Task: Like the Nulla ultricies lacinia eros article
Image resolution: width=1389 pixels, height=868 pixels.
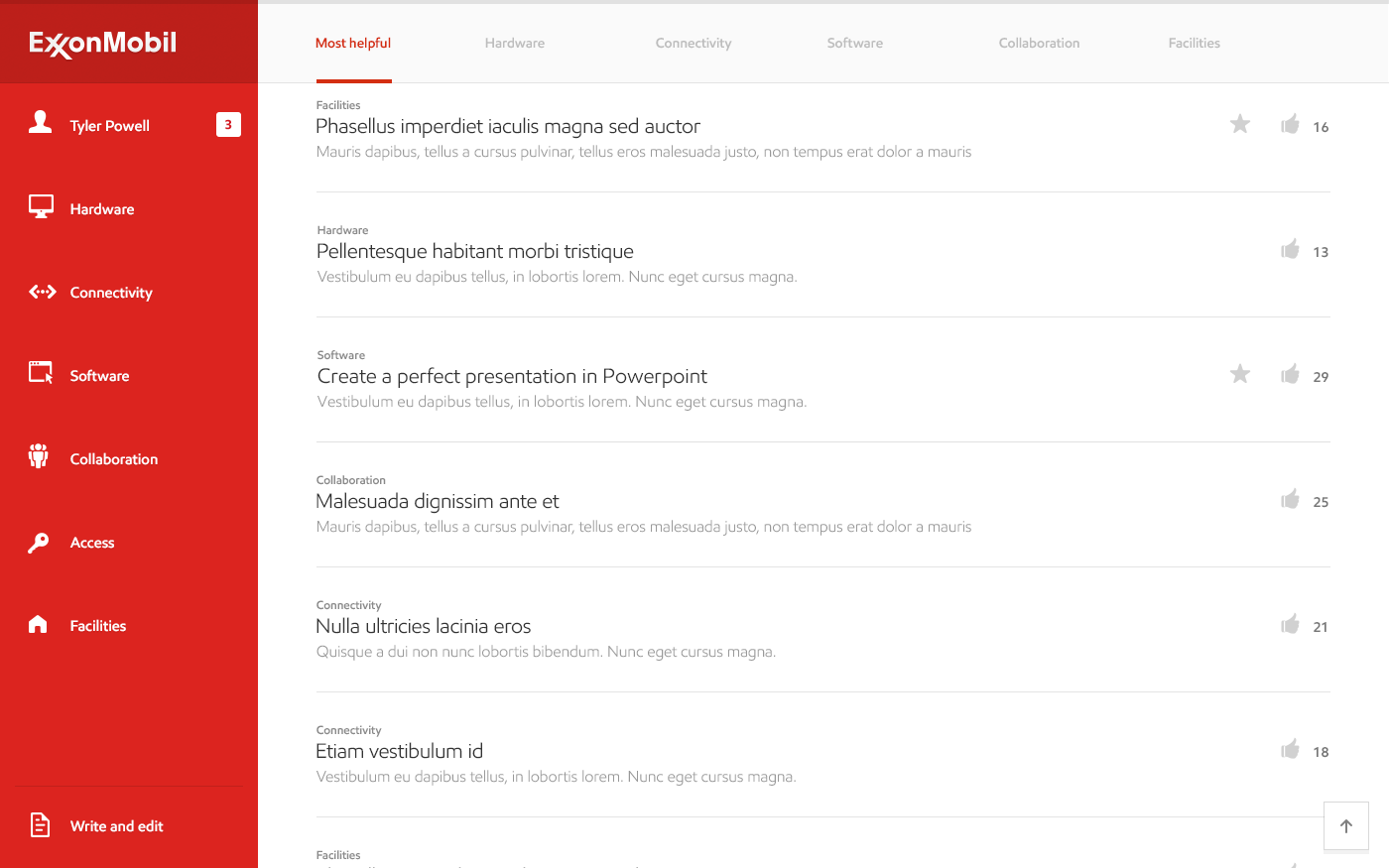Action: (1290, 624)
